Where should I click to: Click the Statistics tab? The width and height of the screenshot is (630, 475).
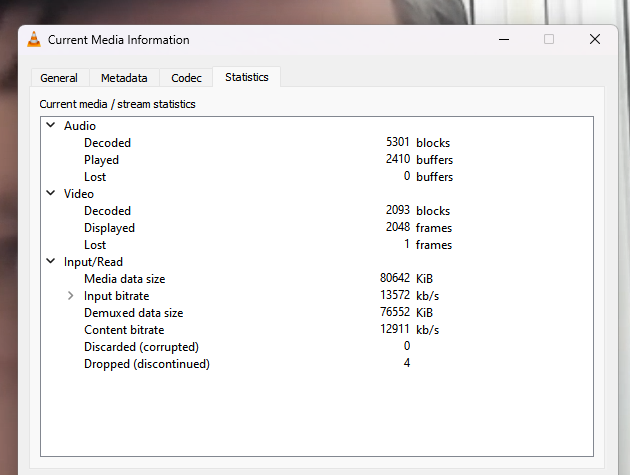point(246,77)
